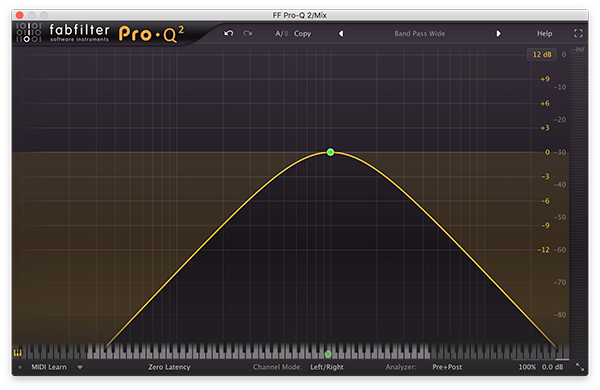Click the Undo arrow icon
Viewport: 600px width, 390px height.
click(x=228, y=33)
